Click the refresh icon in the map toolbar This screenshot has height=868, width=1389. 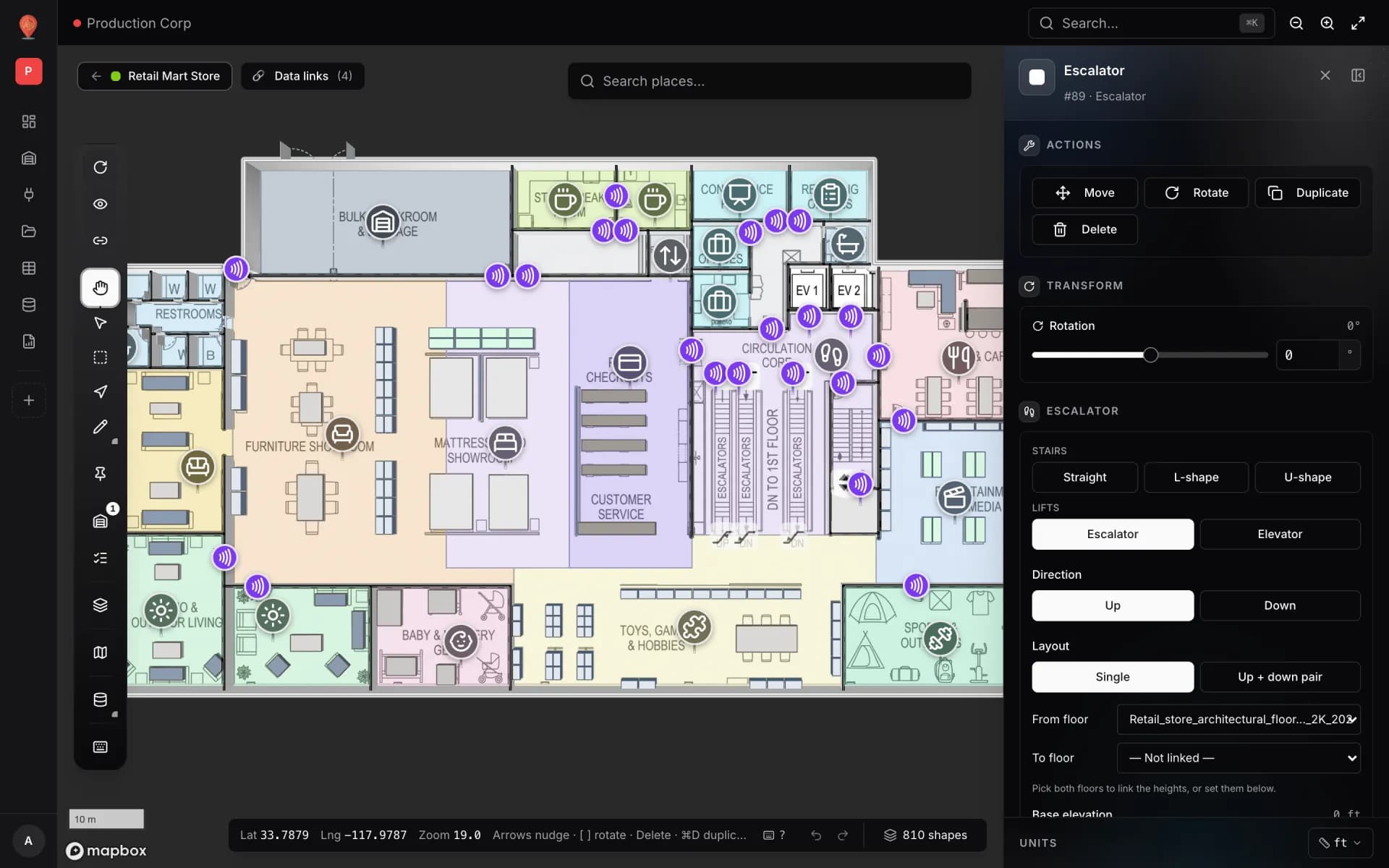(100, 167)
